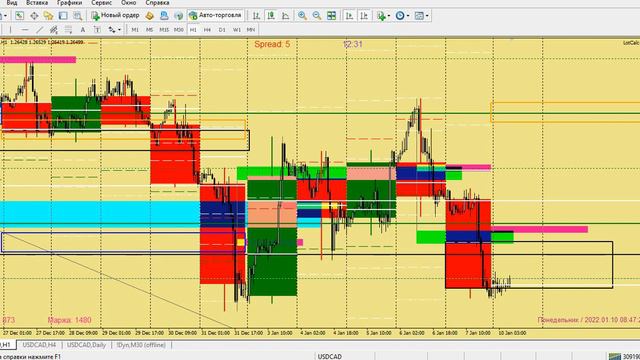The image size is (640, 360).
Task: Switch chart to line chart type
Action: tap(286, 16)
